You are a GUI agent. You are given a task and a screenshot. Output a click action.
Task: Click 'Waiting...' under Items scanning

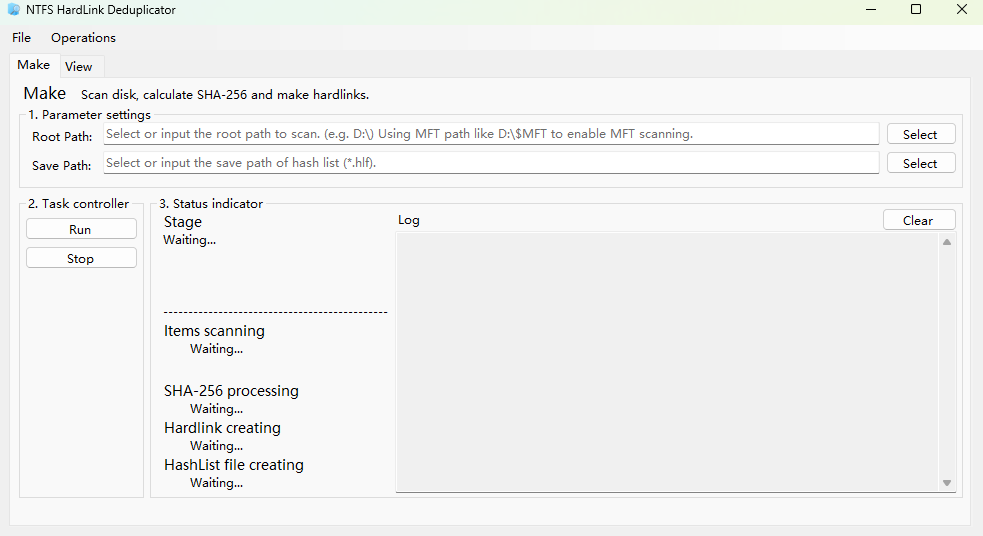(216, 349)
